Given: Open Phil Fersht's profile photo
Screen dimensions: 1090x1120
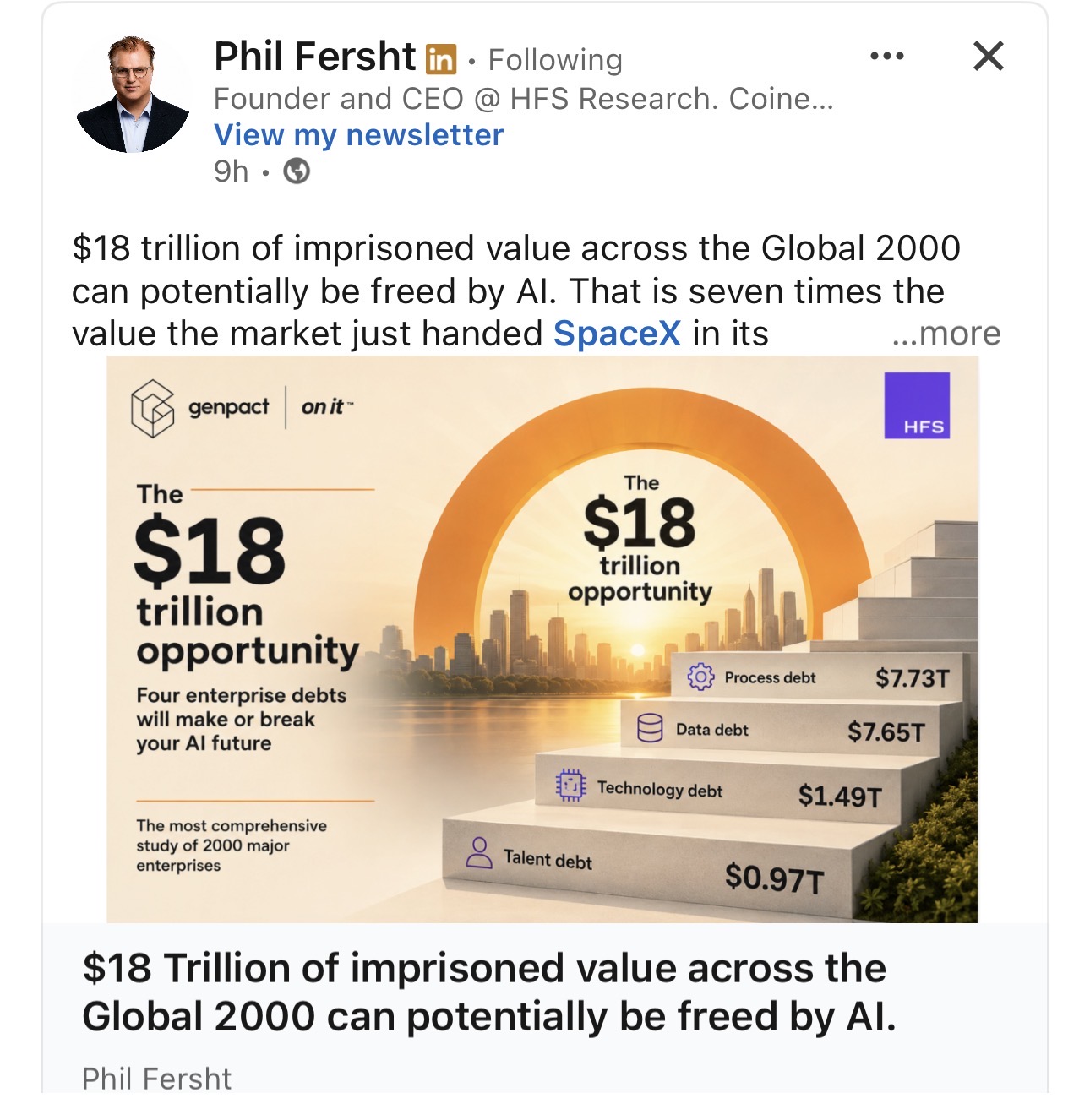Looking at the screenshot, I should 133,95.
